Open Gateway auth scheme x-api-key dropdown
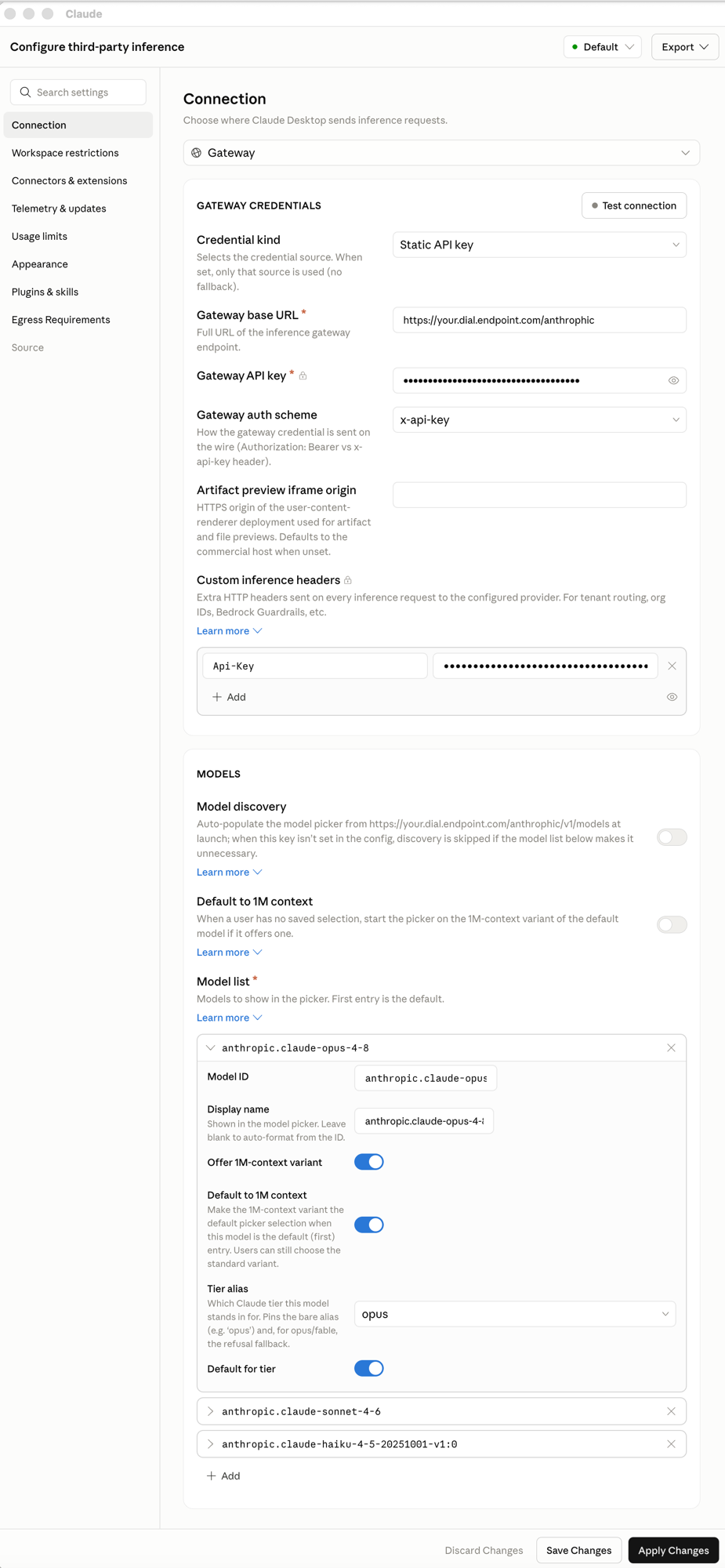 point(539,419)
